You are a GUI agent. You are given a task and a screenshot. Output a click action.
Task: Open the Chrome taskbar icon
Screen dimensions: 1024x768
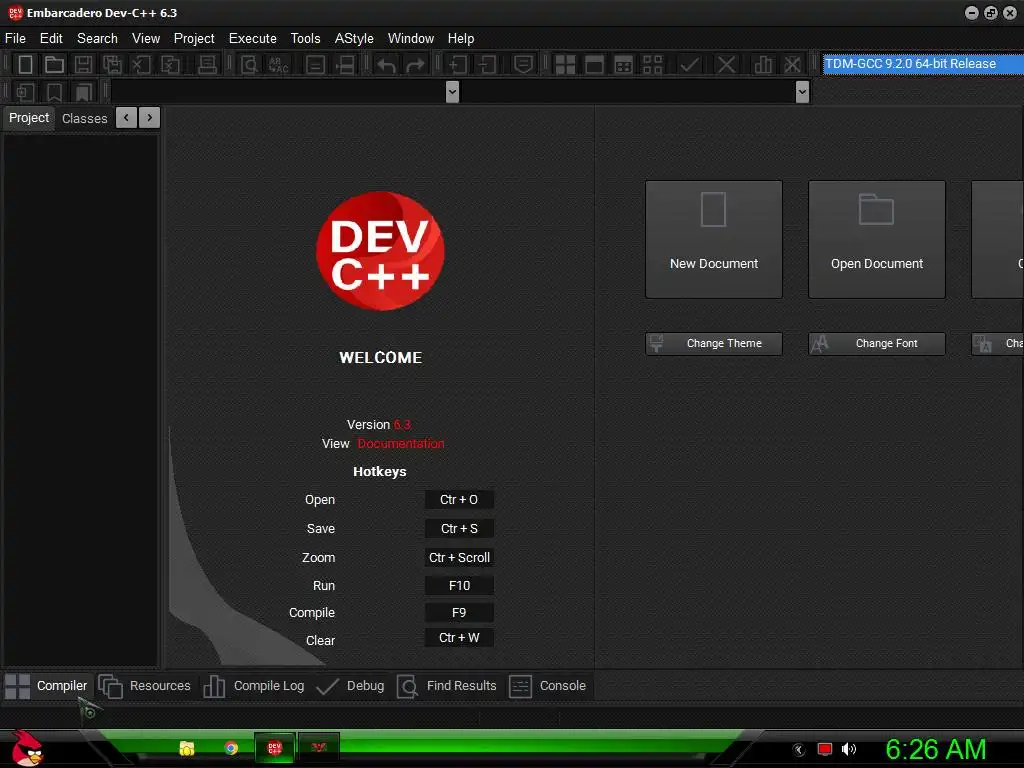point(231,748)
